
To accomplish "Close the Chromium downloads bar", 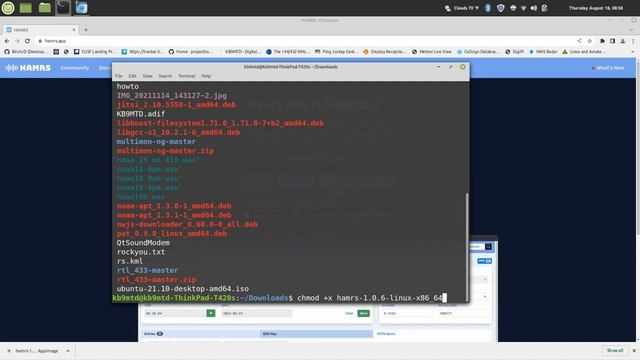I will pos(634,351).
